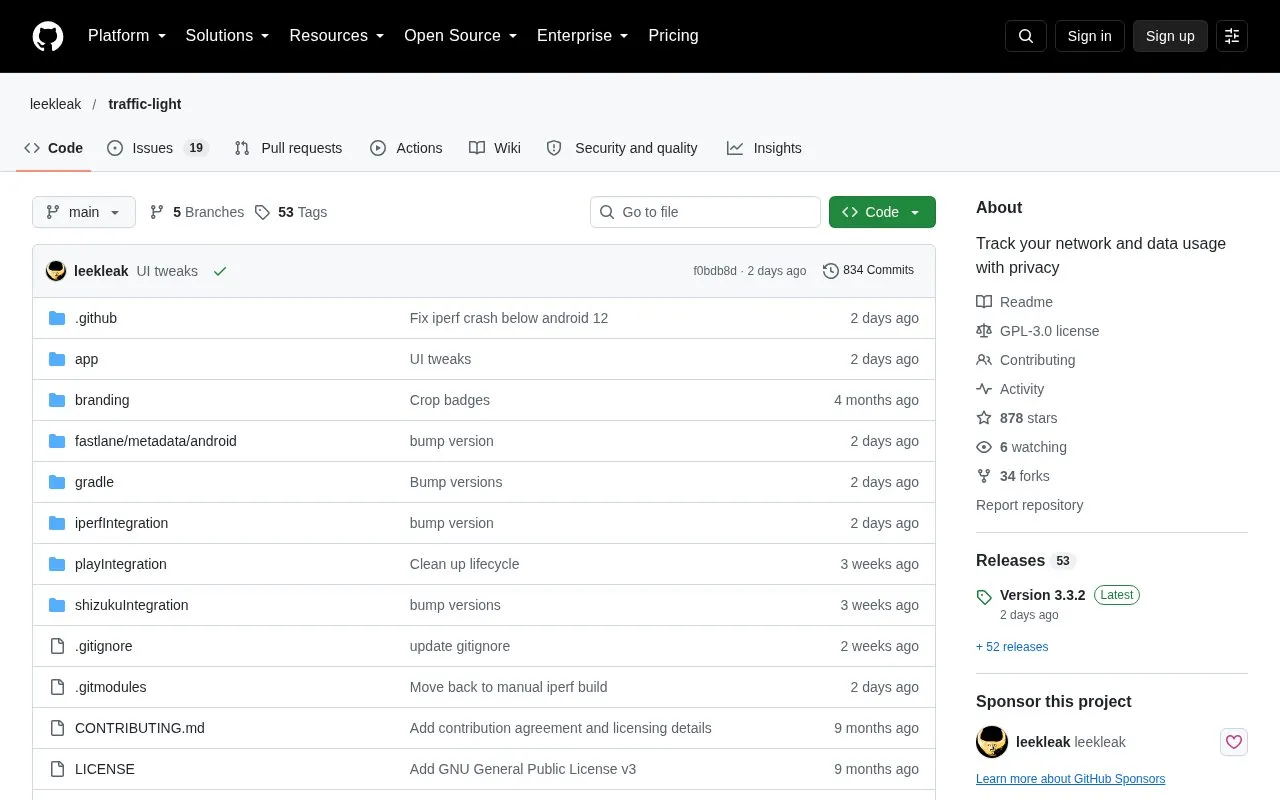Viewport: 1280px width, 800px height.
Task: Click the .github folder icon
Action: (x=57, y=318)
